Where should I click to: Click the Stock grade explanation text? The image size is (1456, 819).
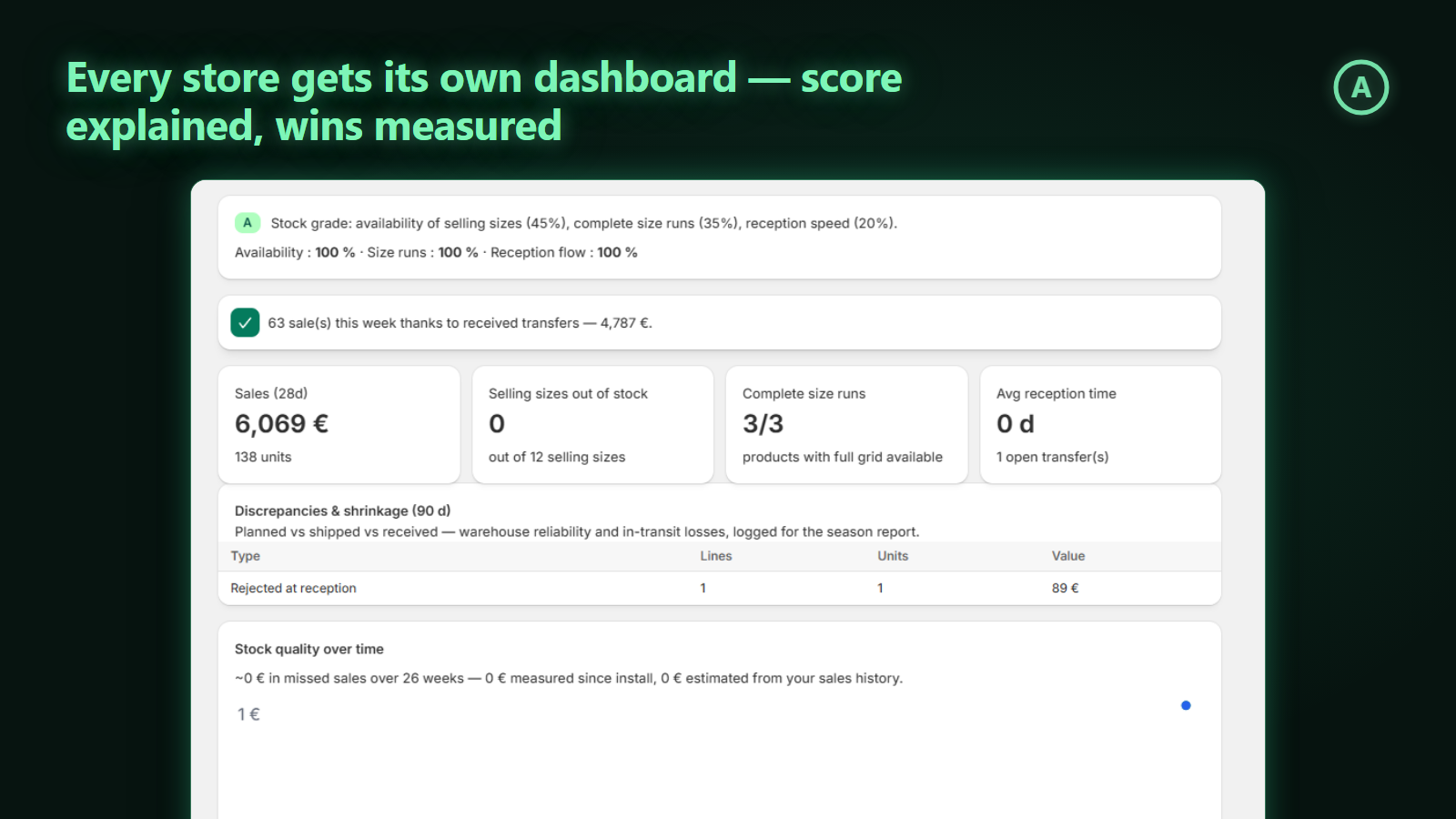tap(583, 223)
